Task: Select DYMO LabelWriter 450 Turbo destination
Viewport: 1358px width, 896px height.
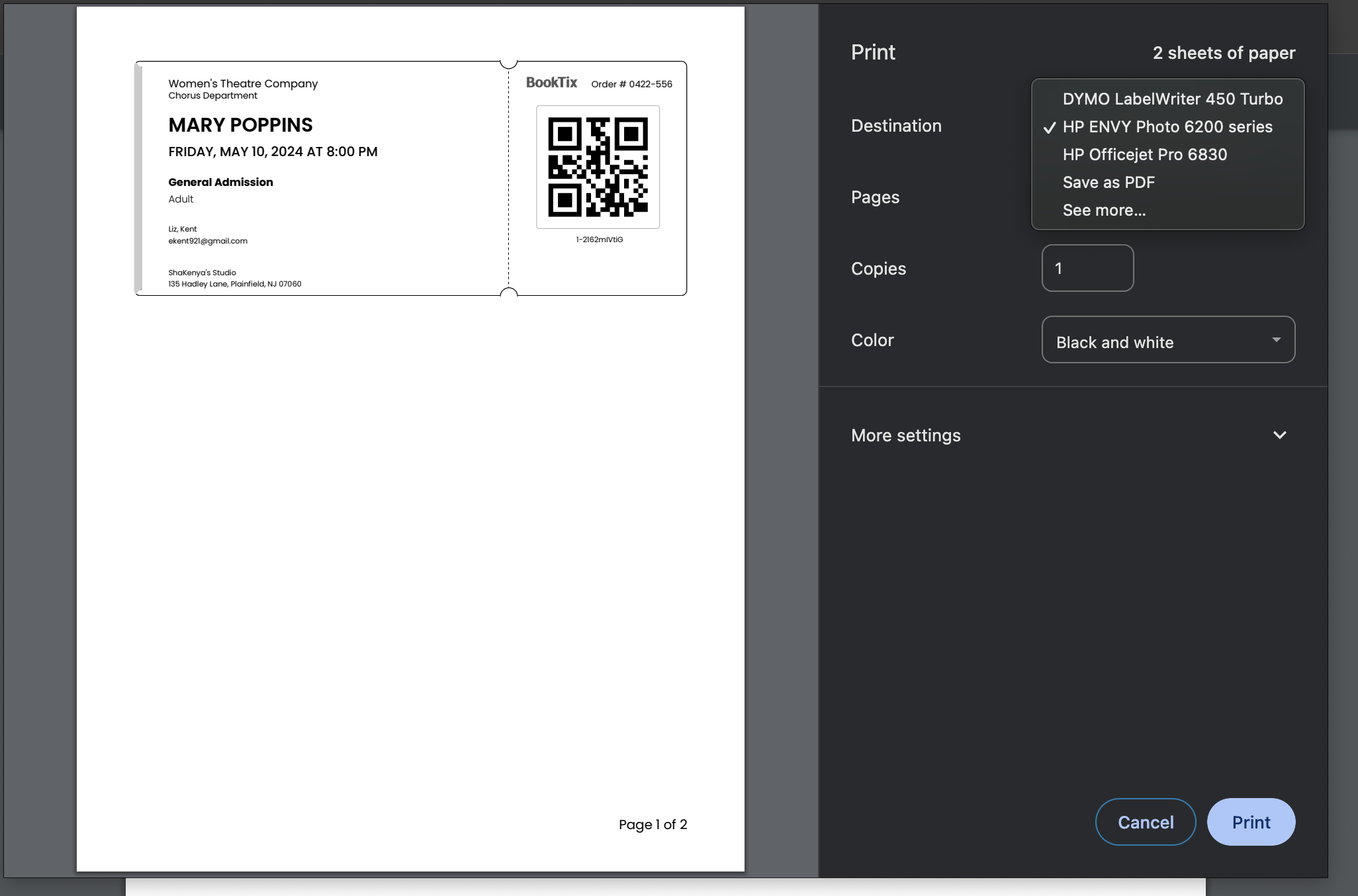Action: 1167,99
